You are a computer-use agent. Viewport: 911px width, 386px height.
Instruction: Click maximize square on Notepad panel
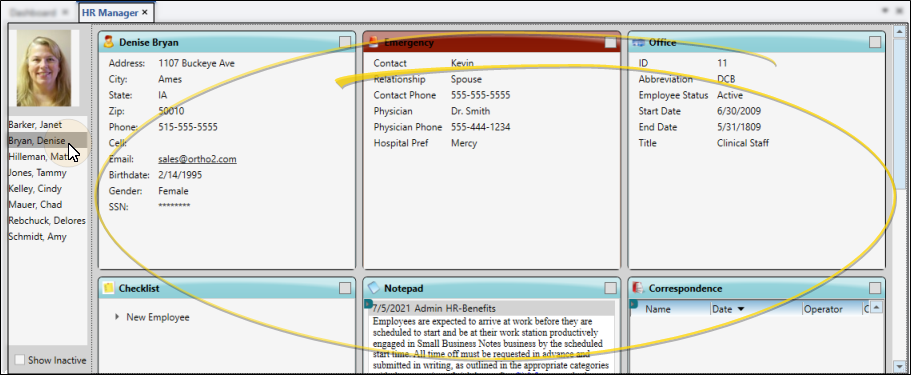tap(610, 288)
